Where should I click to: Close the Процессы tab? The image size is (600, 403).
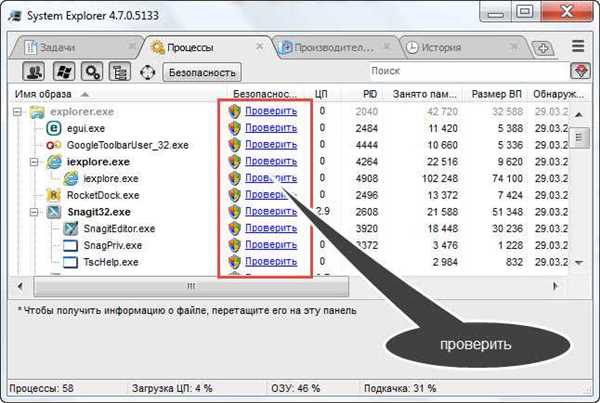tap(259, 46)
